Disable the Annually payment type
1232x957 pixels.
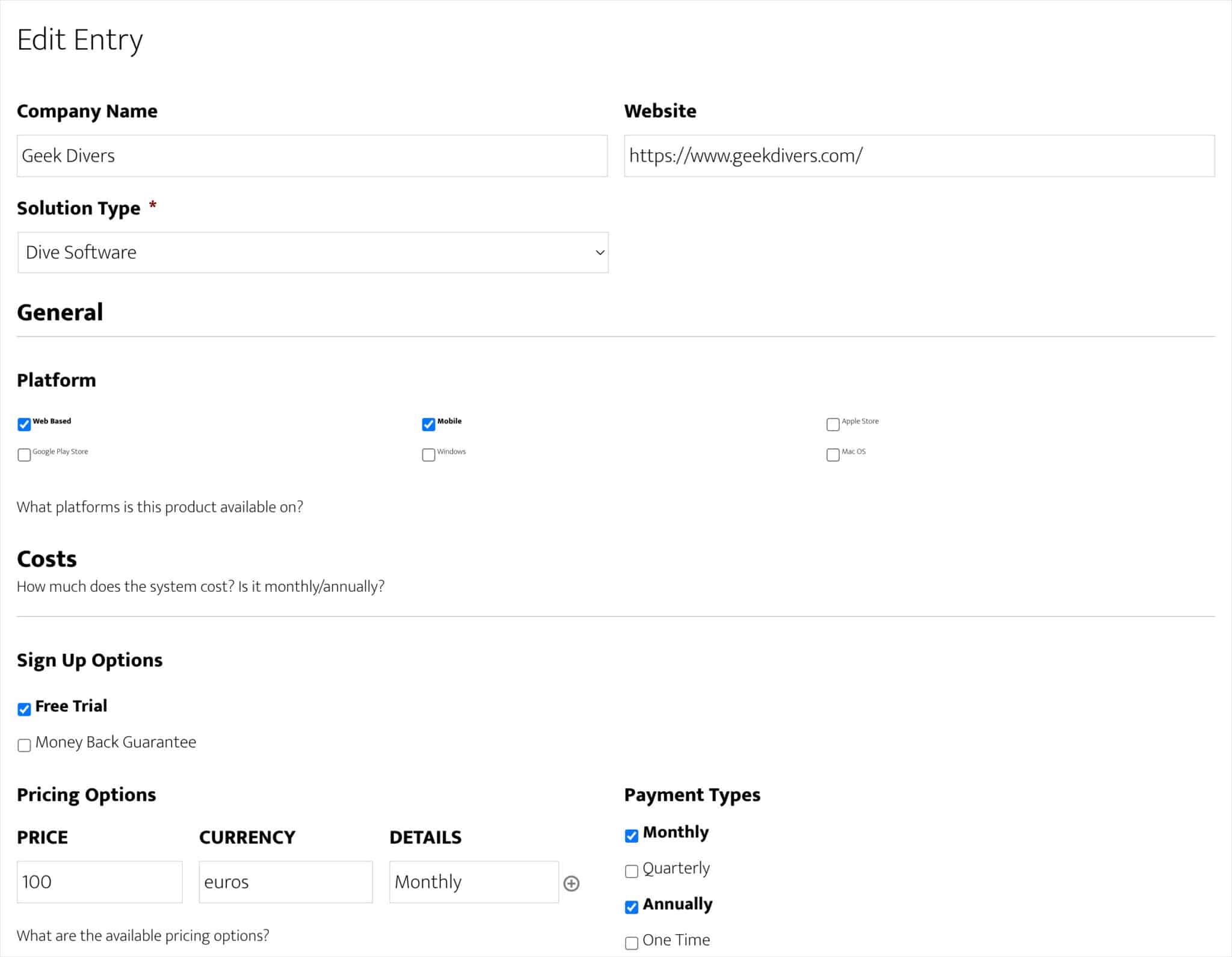(631, 907)
